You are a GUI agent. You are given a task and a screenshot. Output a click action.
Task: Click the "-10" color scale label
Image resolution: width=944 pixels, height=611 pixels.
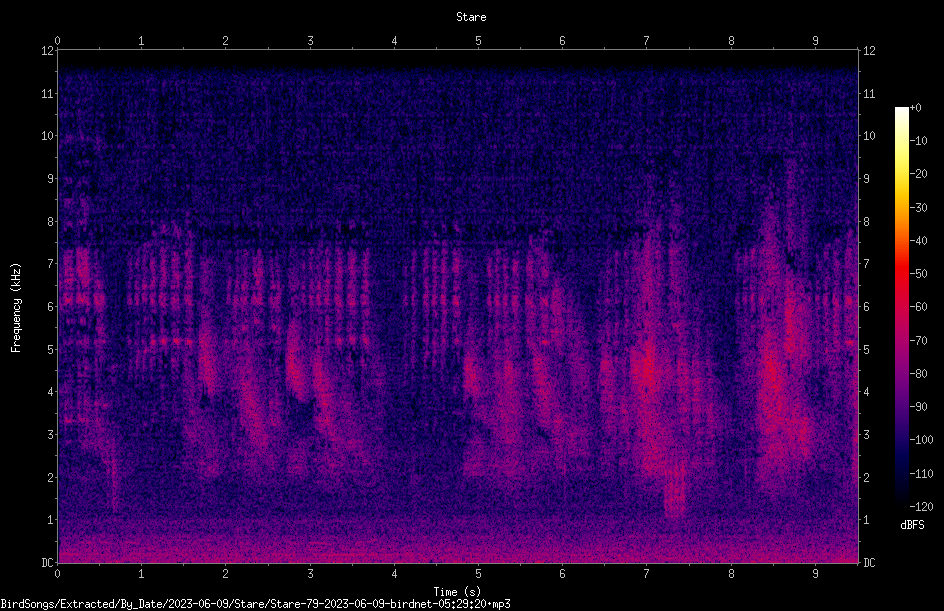(x=918, y=141)
